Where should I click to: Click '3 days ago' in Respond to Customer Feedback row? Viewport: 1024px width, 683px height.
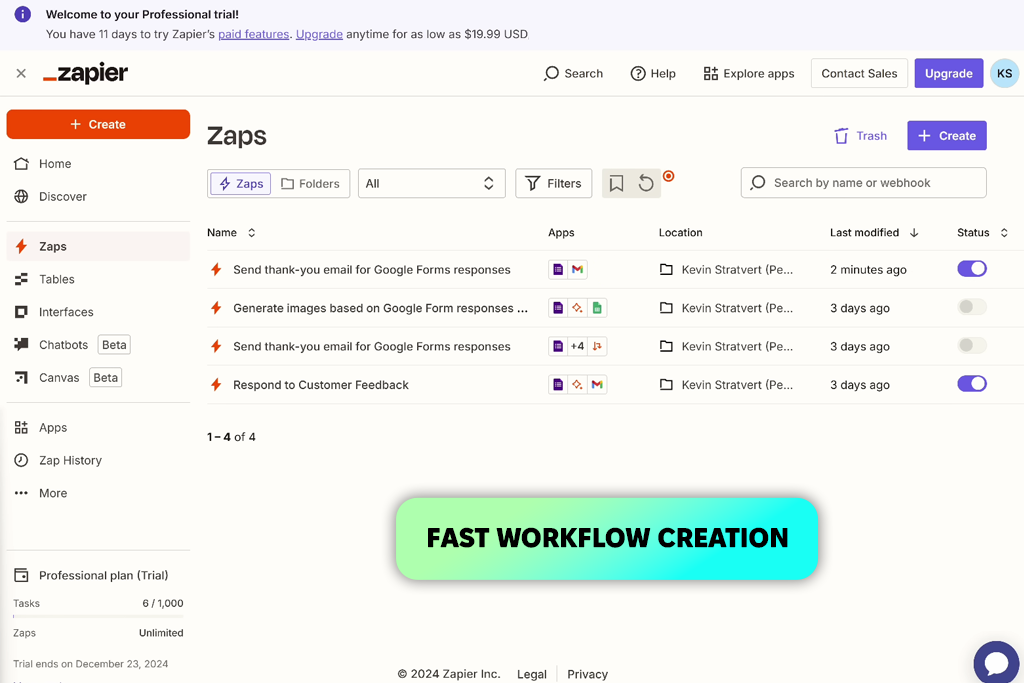[859, 385]
